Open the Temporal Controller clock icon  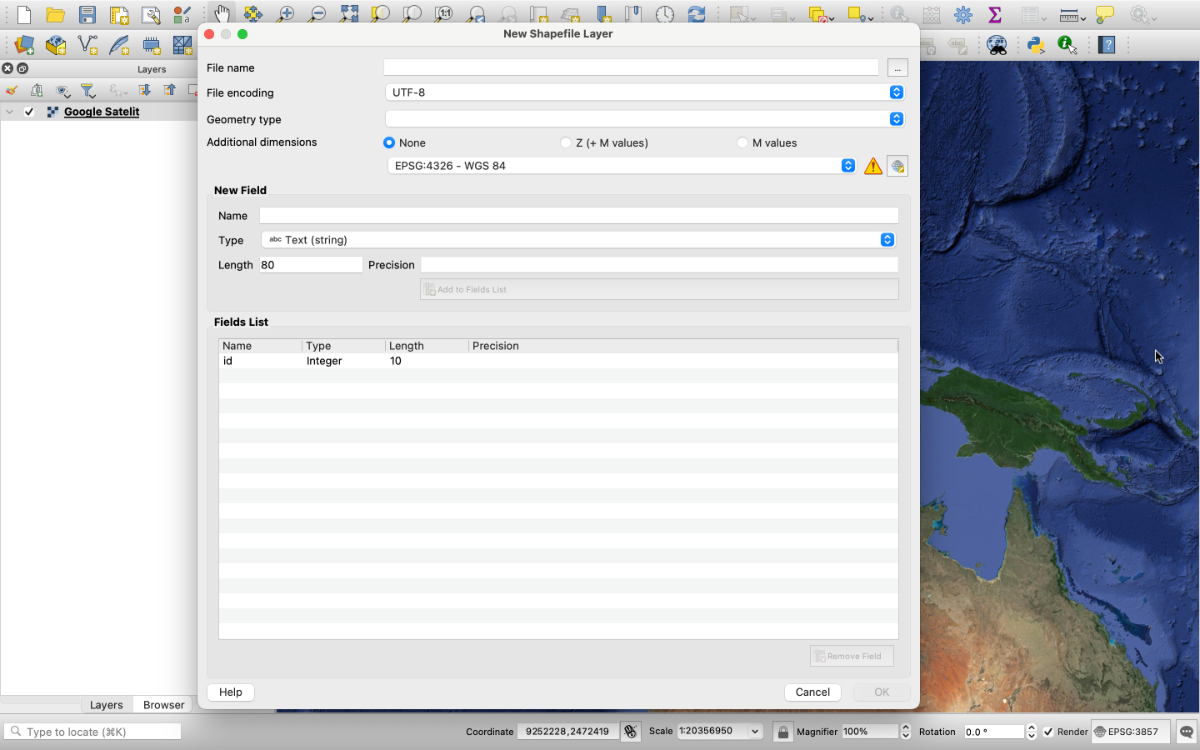[665, 15]
